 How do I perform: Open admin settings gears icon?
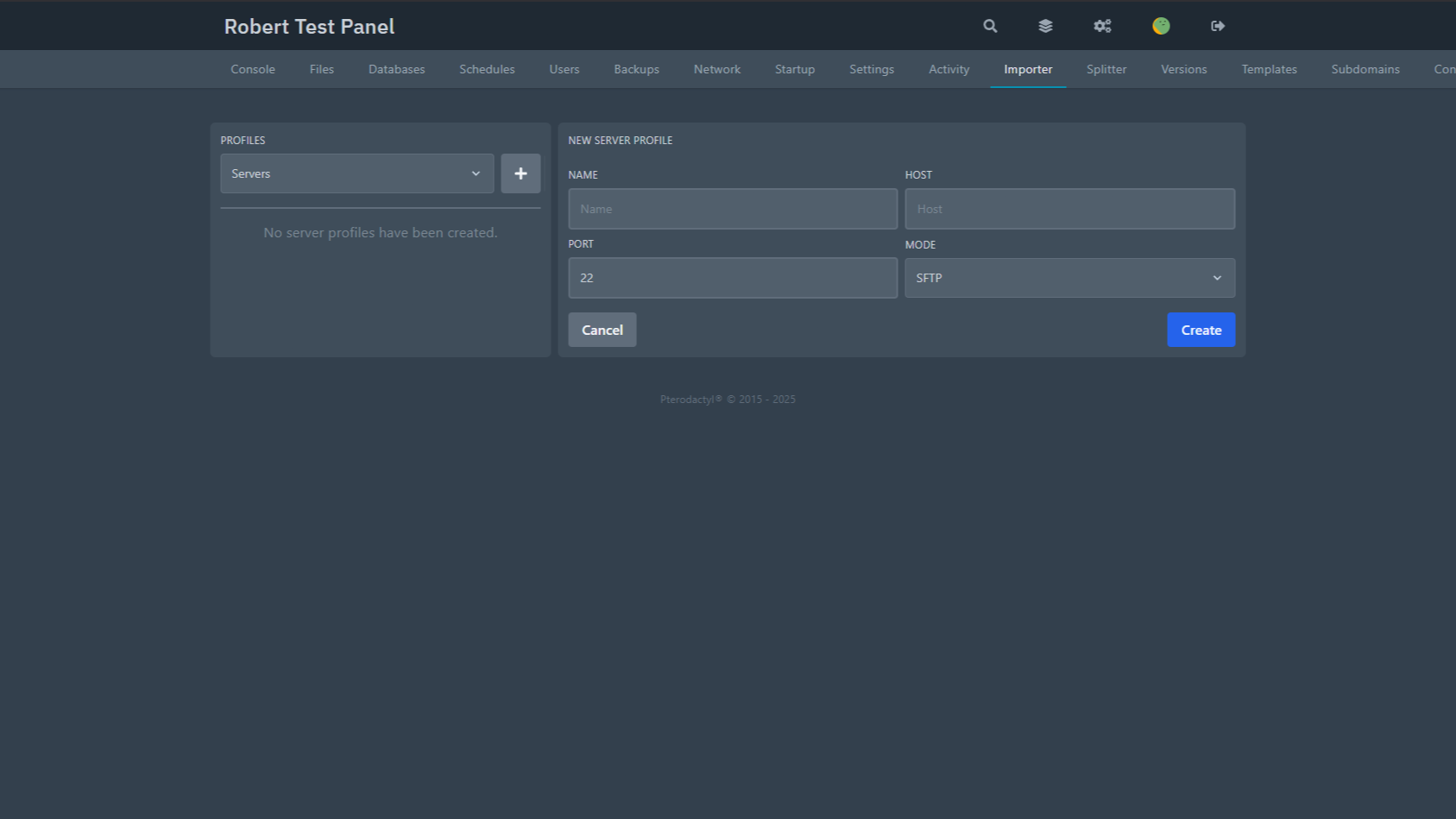tap(1102, 26)
